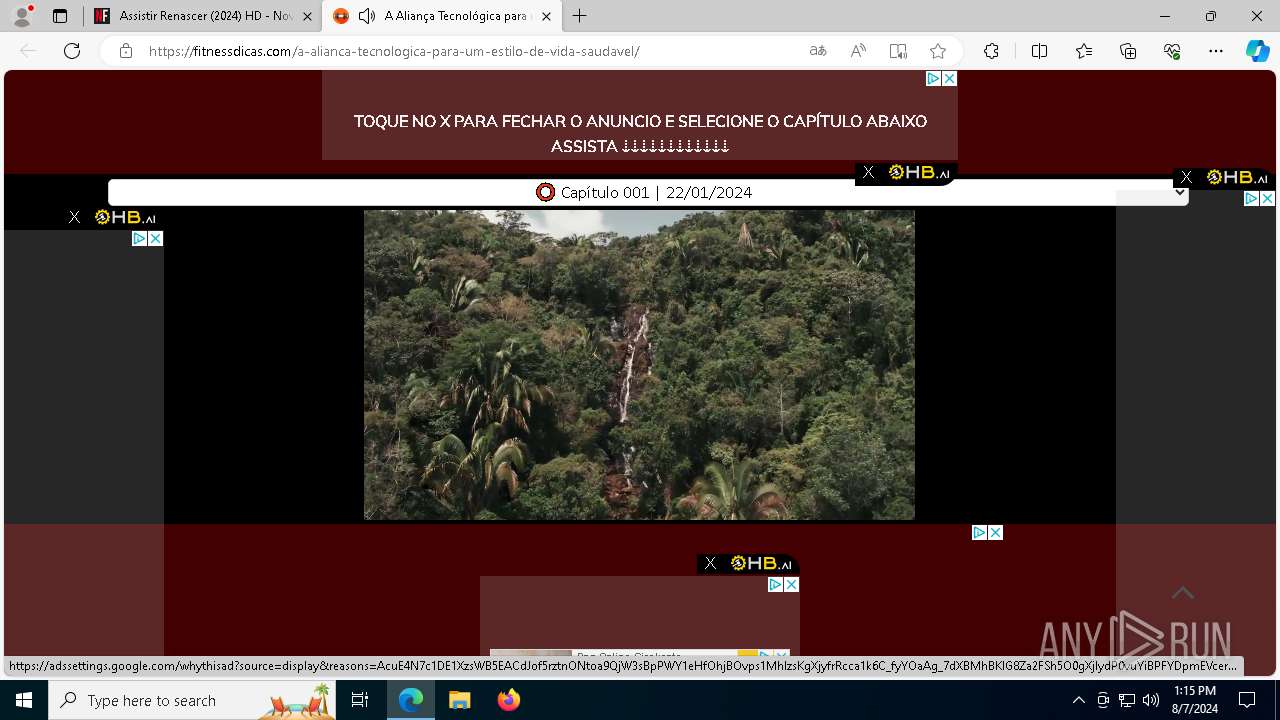1280x720 pixels.
Task: Open AdChoices on the left sidebar ad
Action: click(140, 238)
